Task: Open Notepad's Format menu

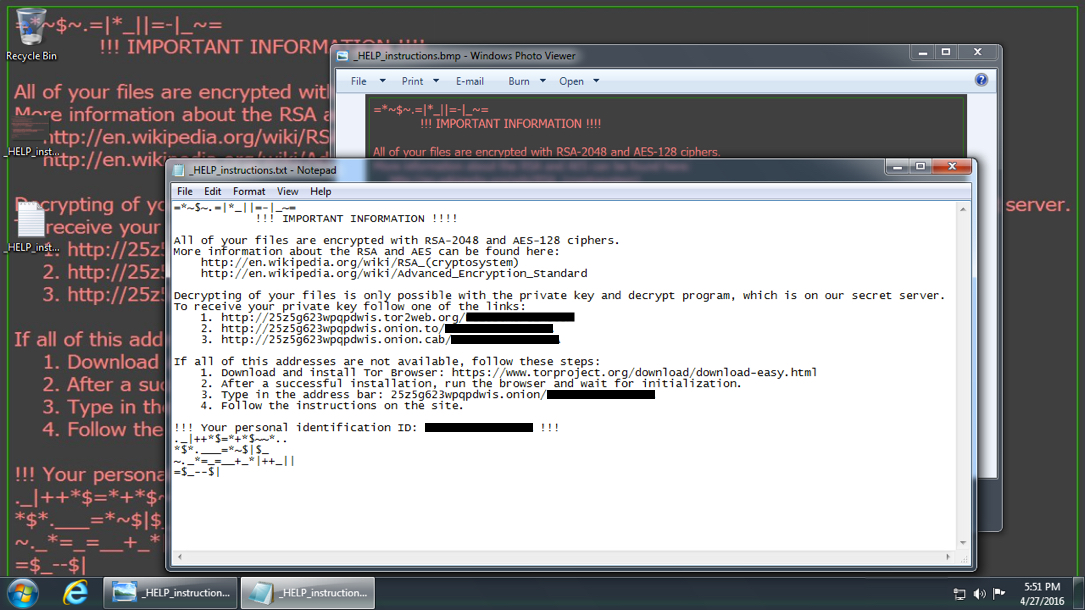Action: (249, 191)
